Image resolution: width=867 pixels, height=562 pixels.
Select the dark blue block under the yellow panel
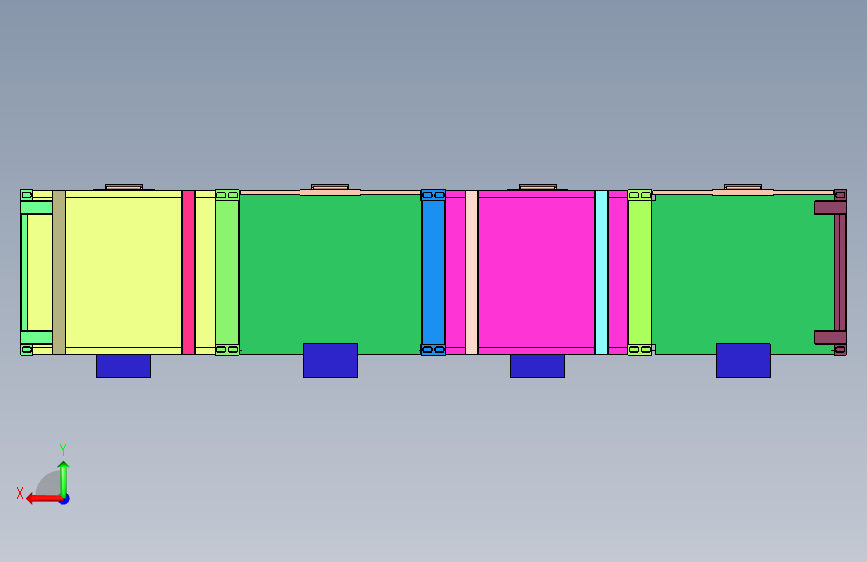pyautogui.click(x=123, y=366)
